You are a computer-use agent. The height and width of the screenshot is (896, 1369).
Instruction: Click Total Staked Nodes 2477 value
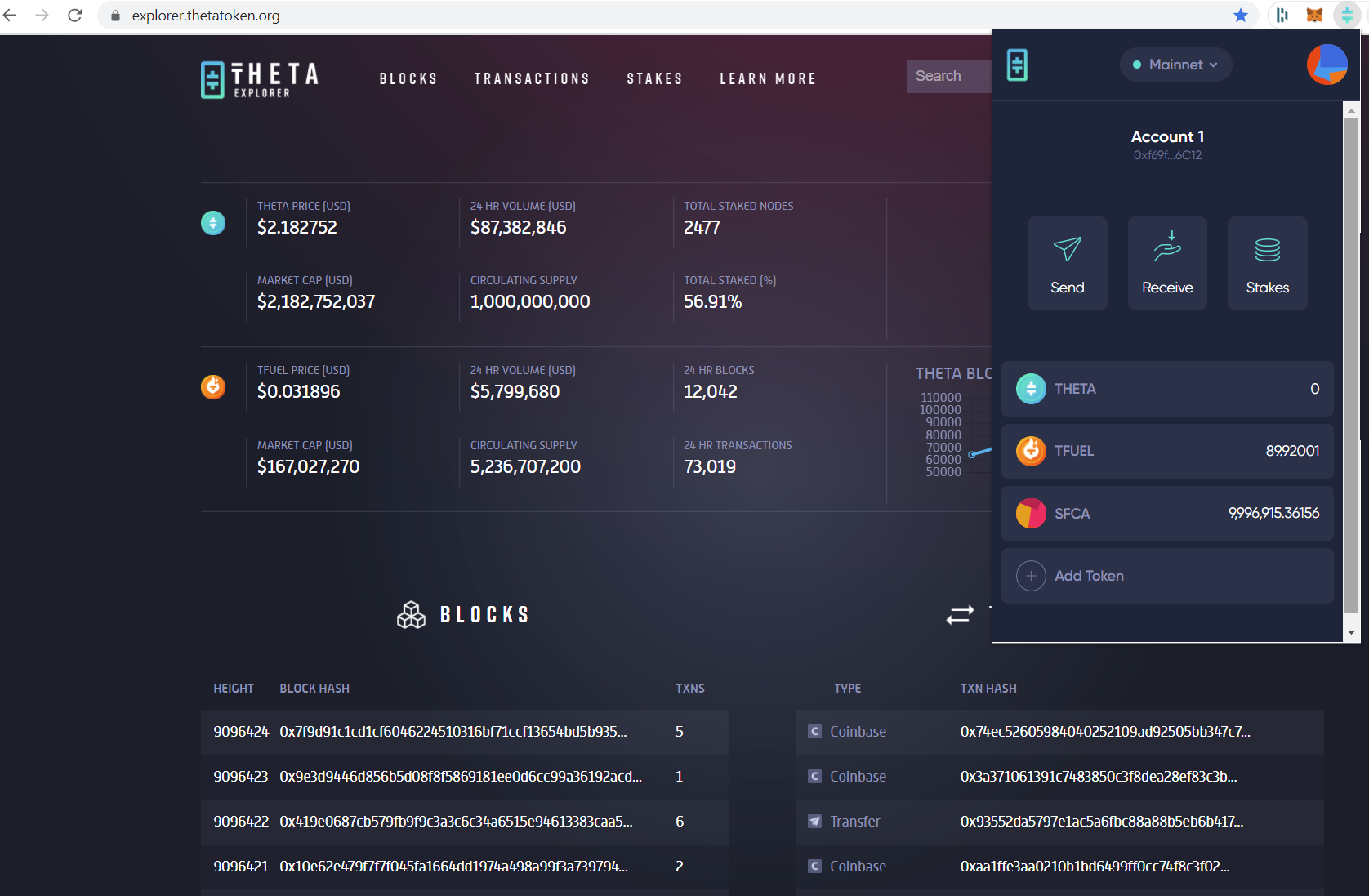(702, 227)
